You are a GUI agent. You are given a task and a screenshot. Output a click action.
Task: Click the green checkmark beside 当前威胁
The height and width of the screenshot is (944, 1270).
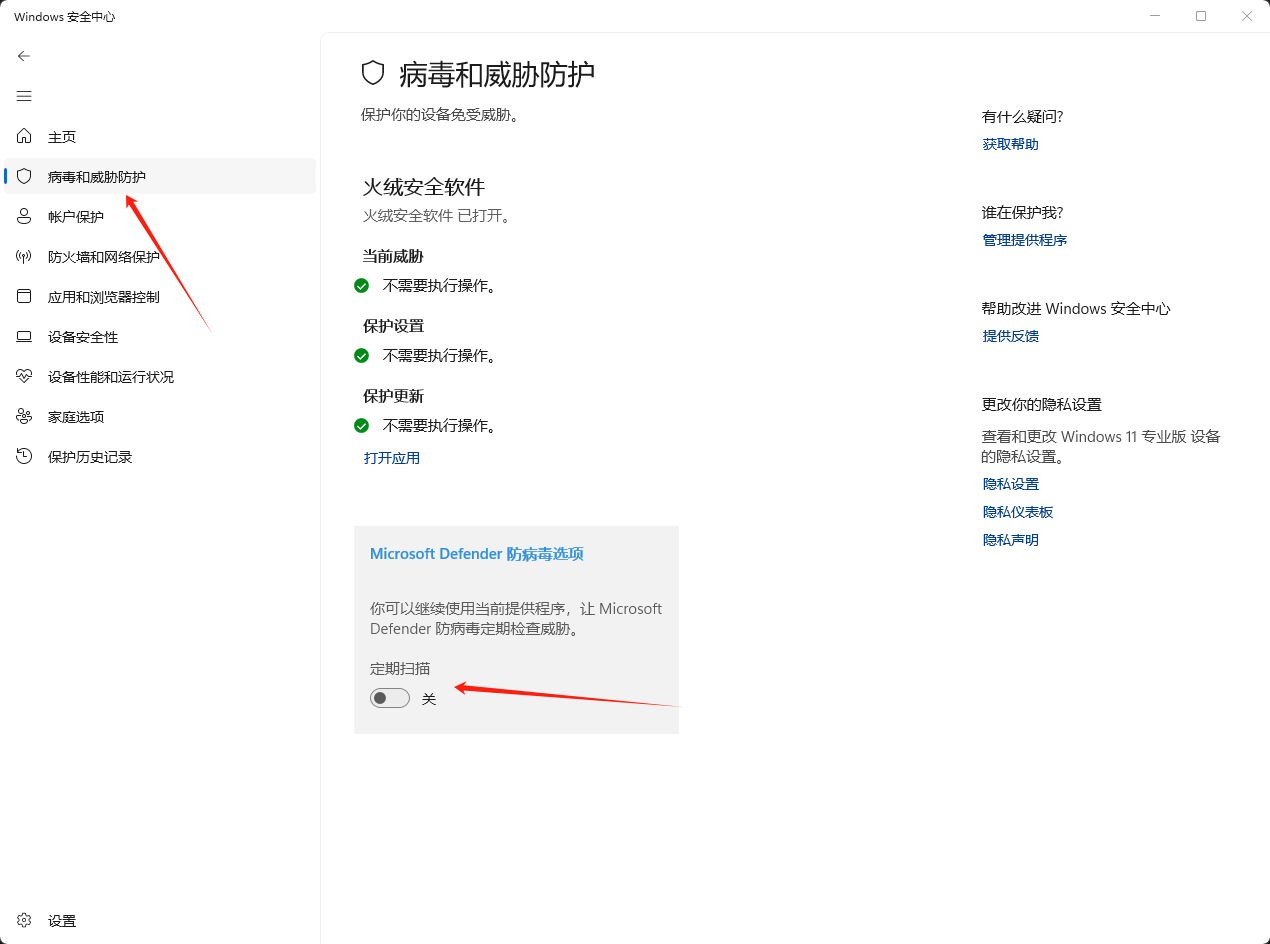pos(361,285)
